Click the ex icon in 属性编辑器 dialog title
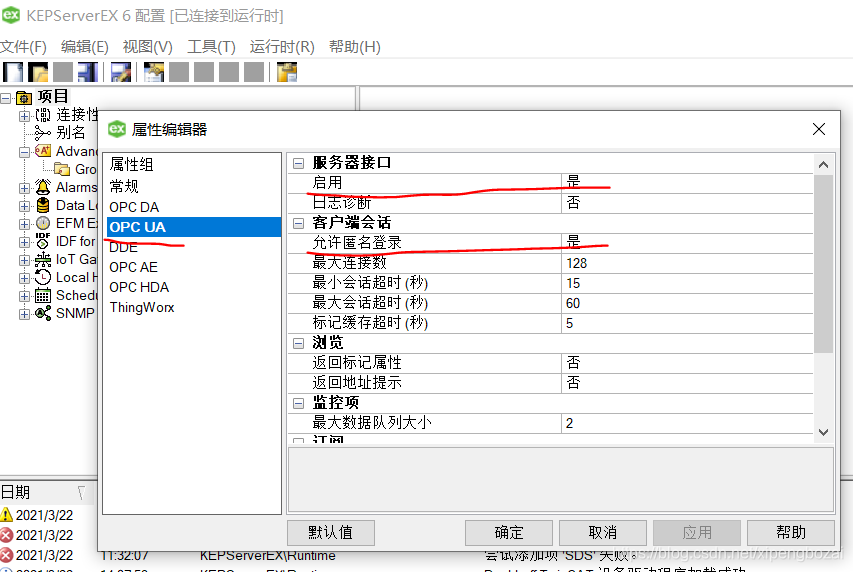This screenshot has height=572, width=853. click(x=117, y=129)
